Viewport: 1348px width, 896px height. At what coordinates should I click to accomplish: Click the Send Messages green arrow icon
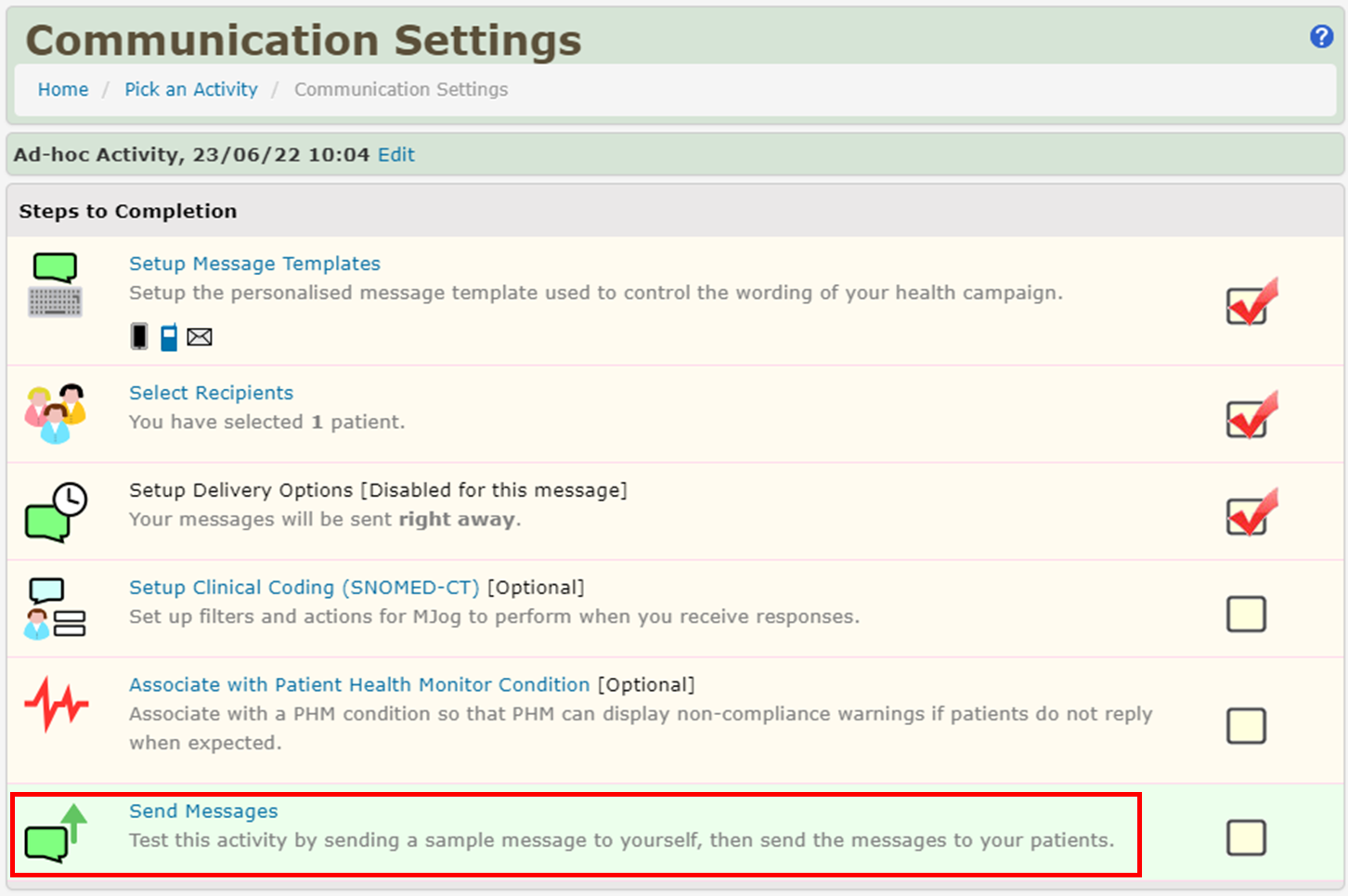tap(55, 833)
